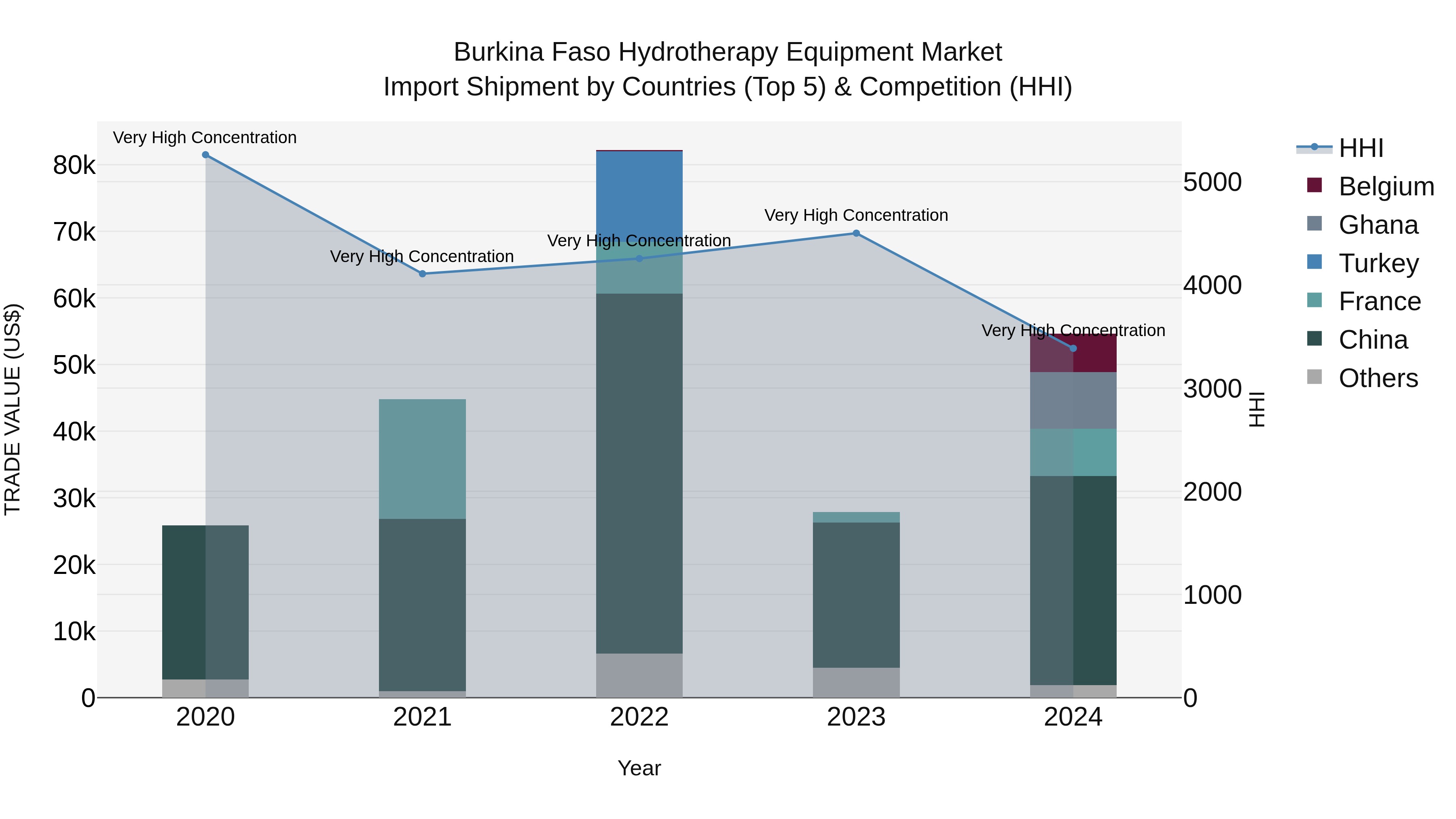This screenshot has height=819, width=1456.
Task: Click the Belgium maroon color swatch
Action: [1315, 185]
